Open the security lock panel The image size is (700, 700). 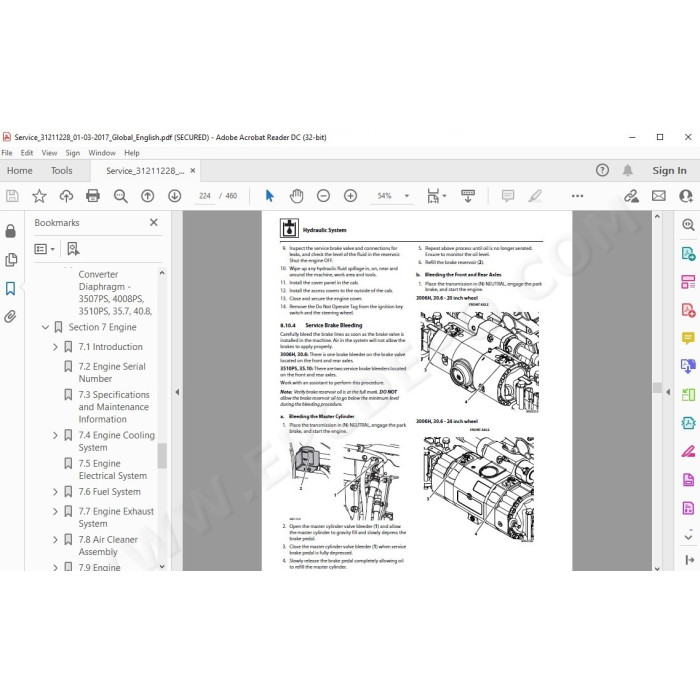click(x=10, y=231)
